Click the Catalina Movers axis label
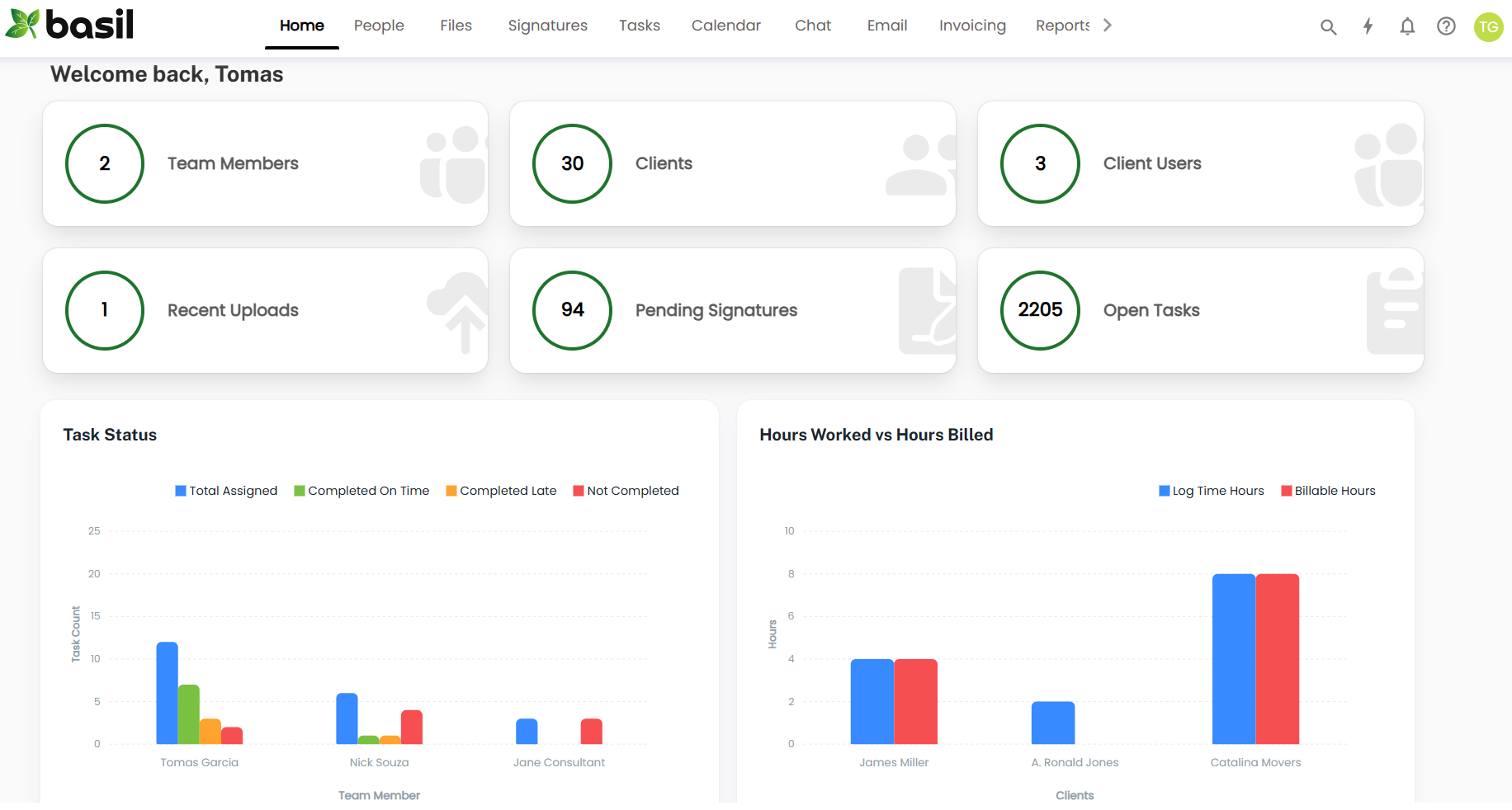 pyautogui.click(x=1255, y=762)
